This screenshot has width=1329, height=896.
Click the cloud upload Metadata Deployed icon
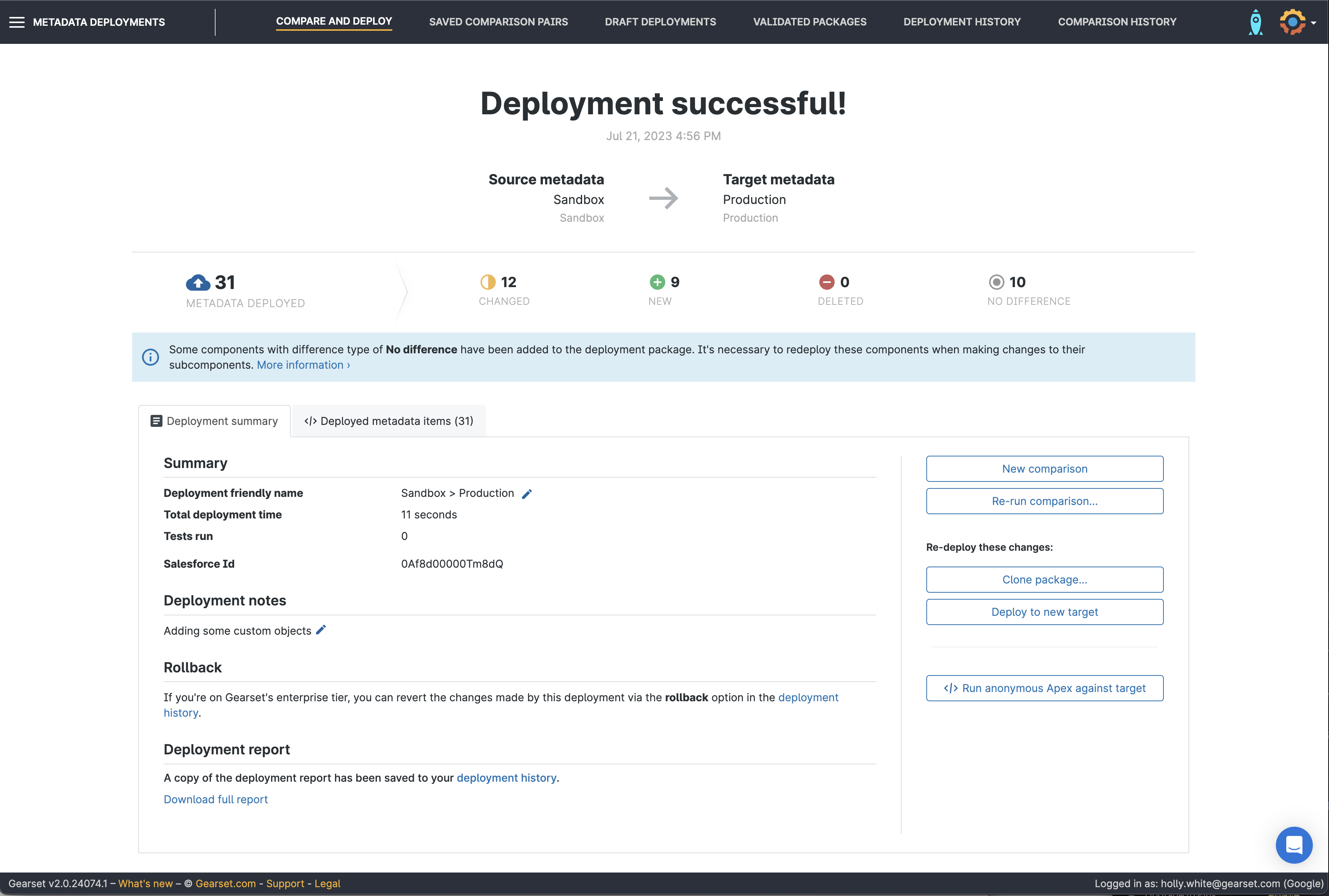198,282
